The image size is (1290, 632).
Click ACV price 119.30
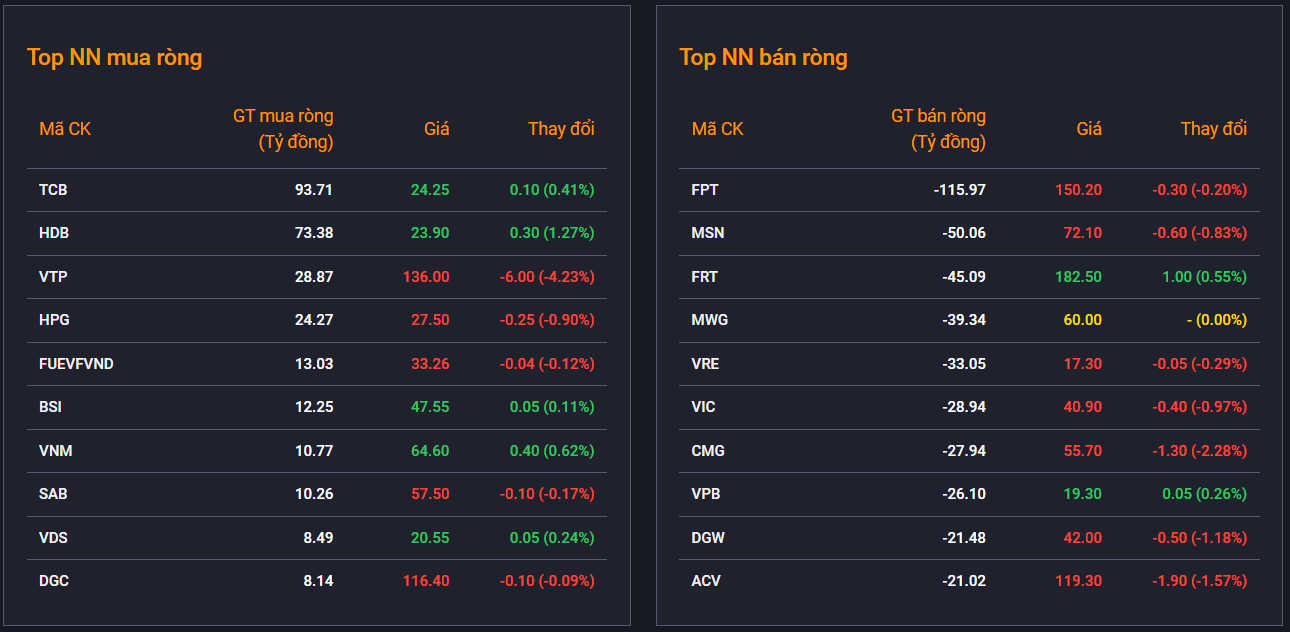tap(1078, 581)
